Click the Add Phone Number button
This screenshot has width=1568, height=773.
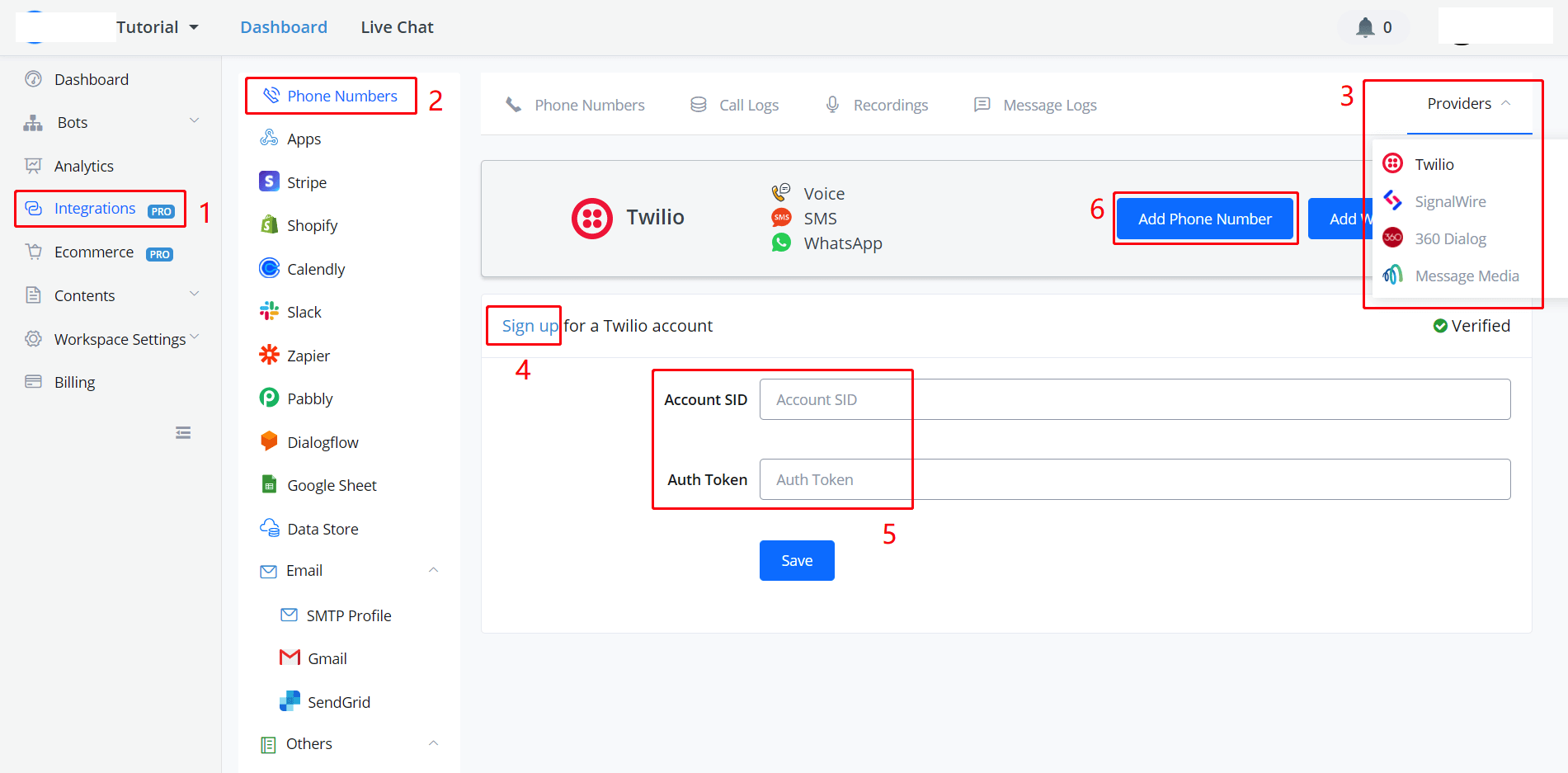pyautogui.click(x=1204, y=219)
